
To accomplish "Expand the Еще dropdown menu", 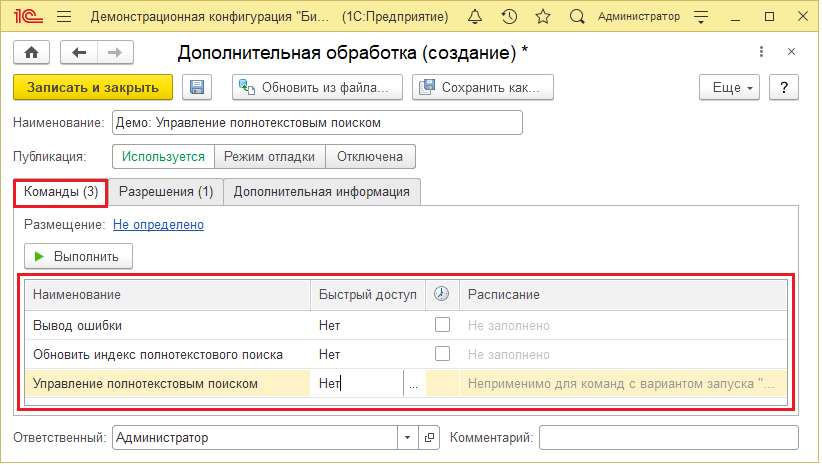I will coord(729,87).
